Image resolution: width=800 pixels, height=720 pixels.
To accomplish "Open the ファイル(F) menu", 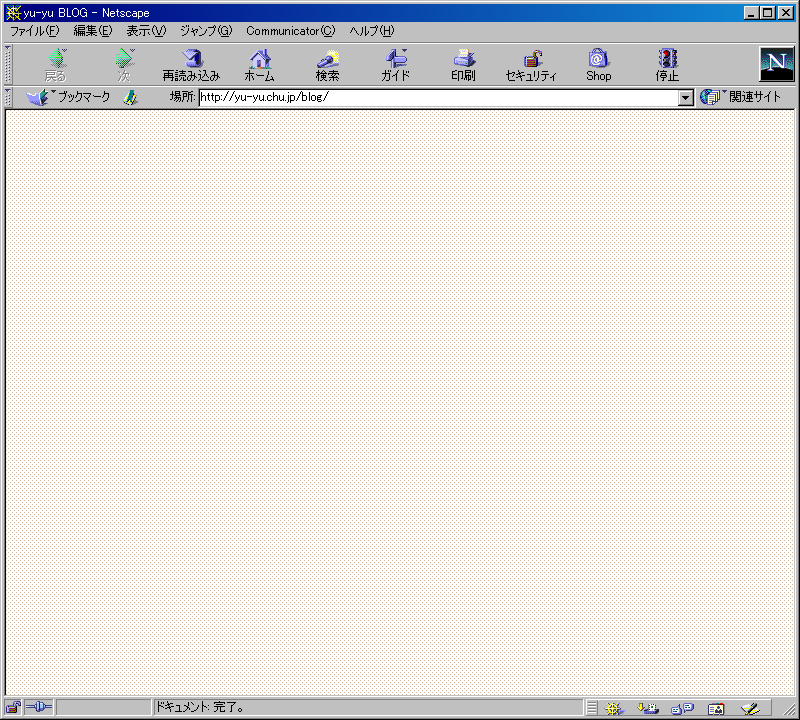I will (x=35, y=31).
